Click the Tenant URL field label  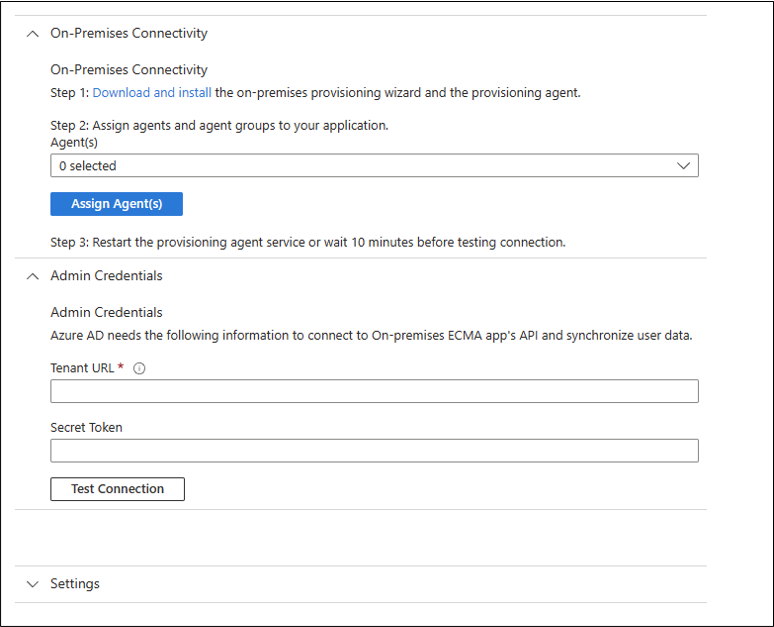click(x=82, y=368)
